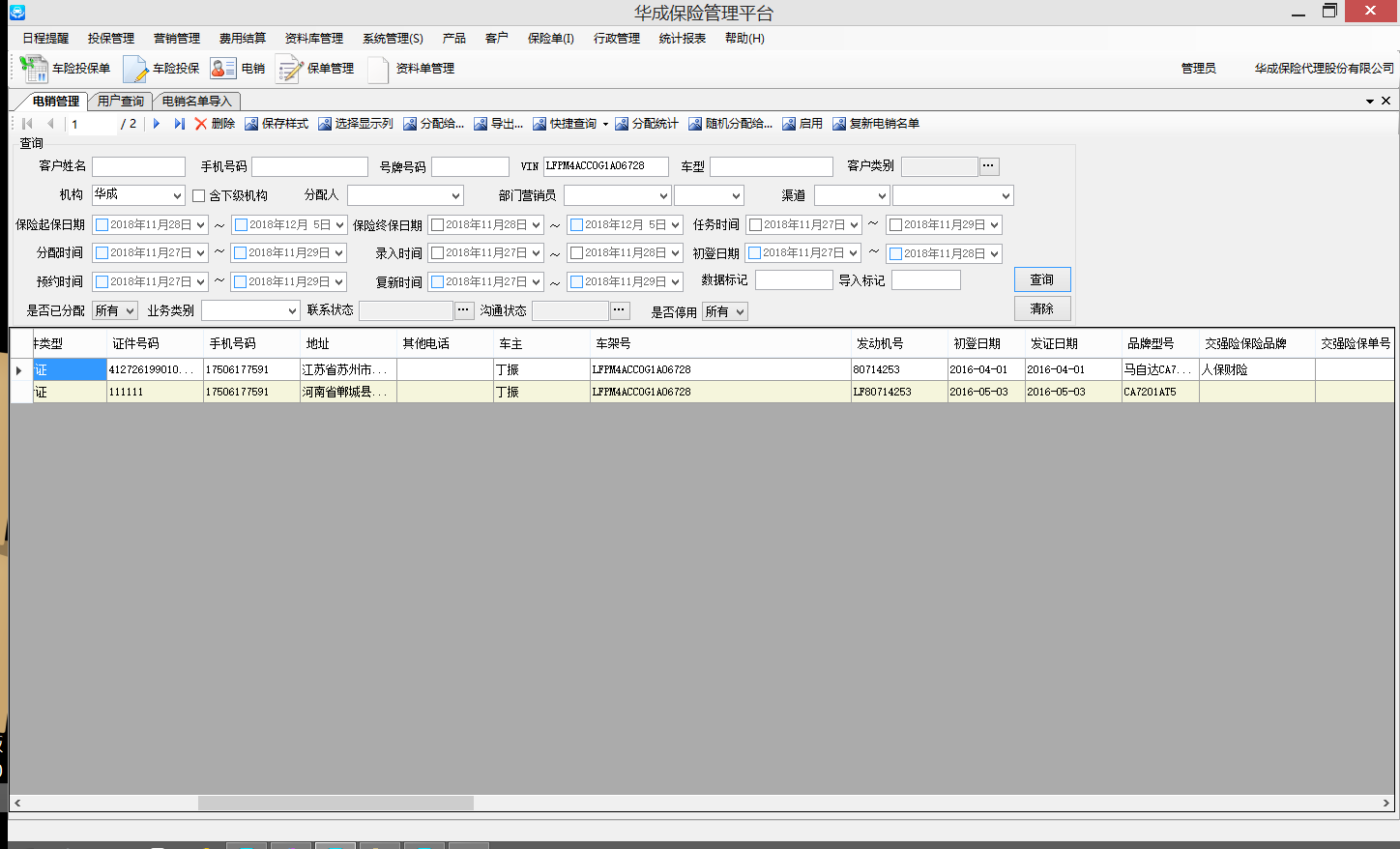This screenshot has width=1400, height=849.
Task: Click the 电销 toolbar icon
Action: point(223,69)
